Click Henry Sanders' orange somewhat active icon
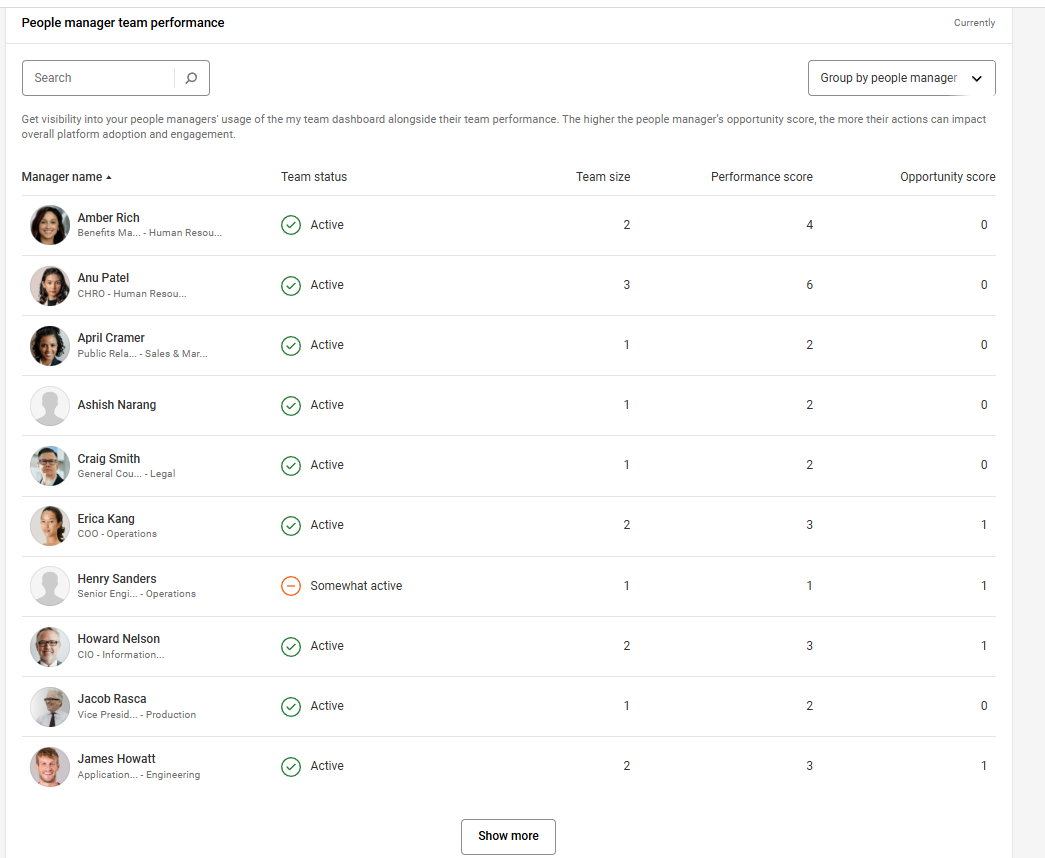1045x858 pixels. 291,586
